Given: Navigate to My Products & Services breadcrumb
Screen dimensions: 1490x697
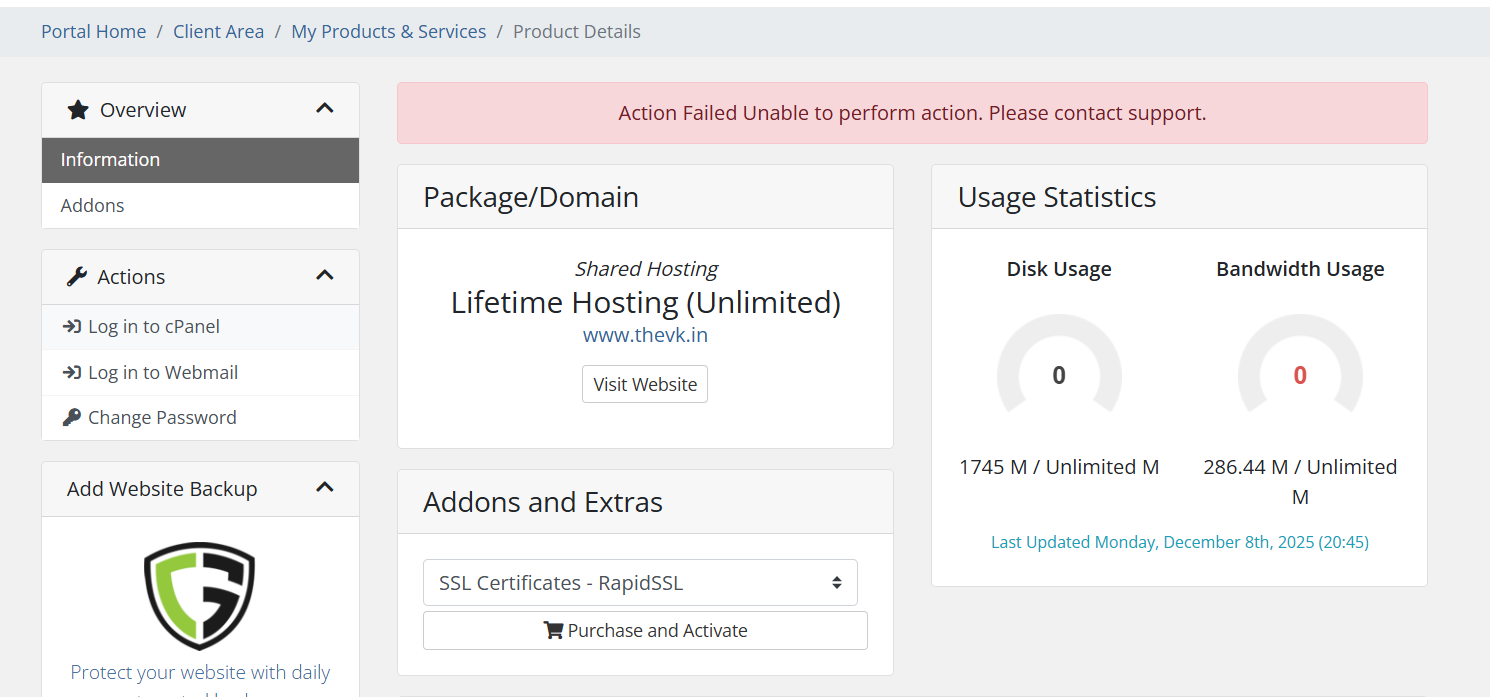Looking at the screenshot, I should point(388,32).
